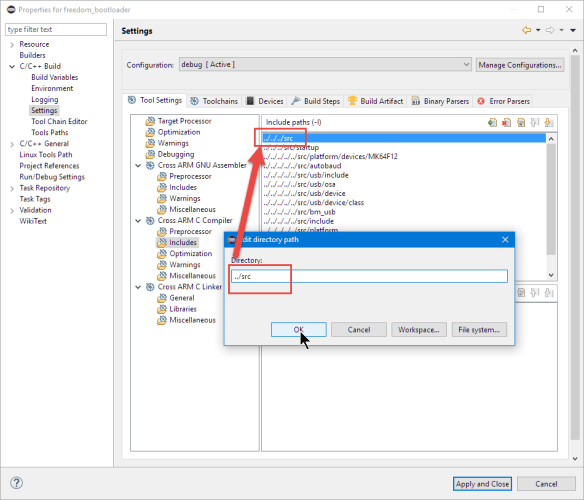
Task: Switch to the Build Steps tab
Action: (316, 101)
